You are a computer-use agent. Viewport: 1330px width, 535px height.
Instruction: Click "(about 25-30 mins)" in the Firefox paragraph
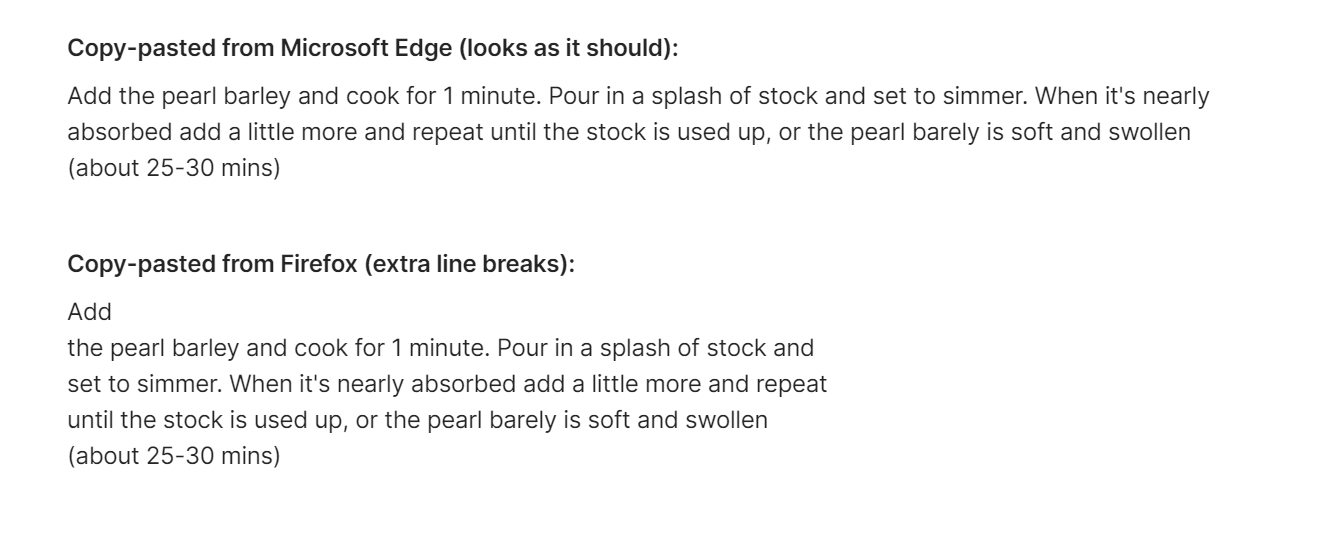click(x=173, y=456)
